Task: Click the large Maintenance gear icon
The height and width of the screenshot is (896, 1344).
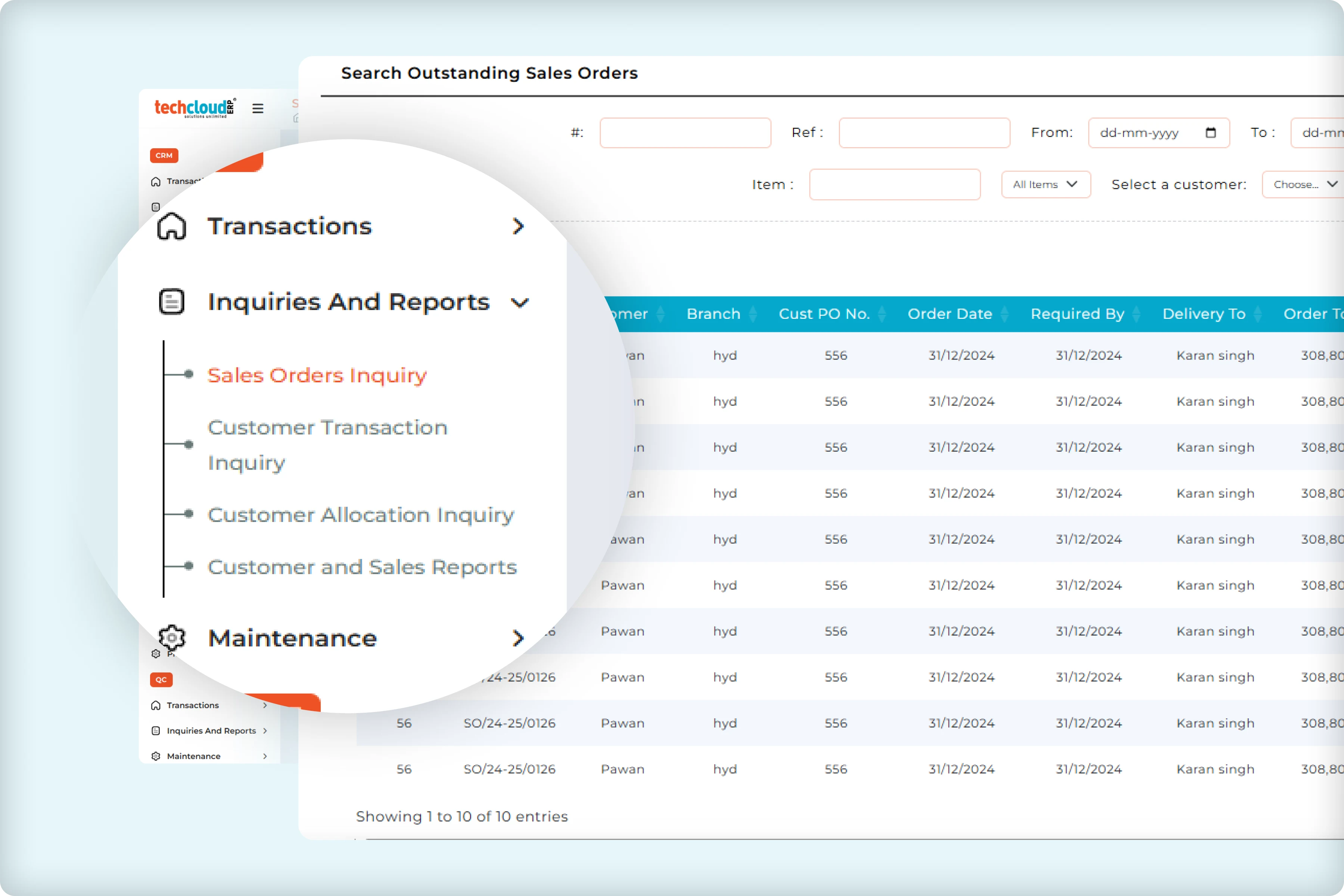Action: 171,638
